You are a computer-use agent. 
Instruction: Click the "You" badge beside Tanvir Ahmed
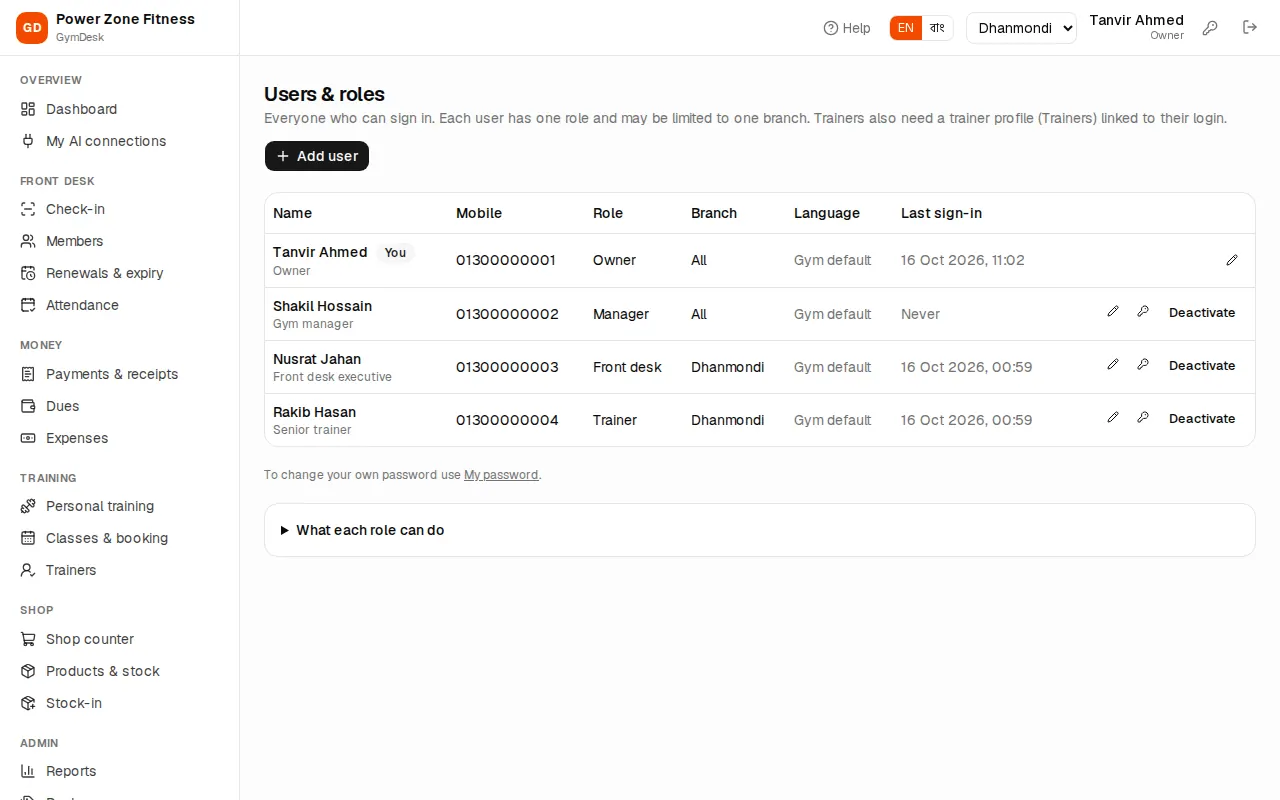point(395,252)
